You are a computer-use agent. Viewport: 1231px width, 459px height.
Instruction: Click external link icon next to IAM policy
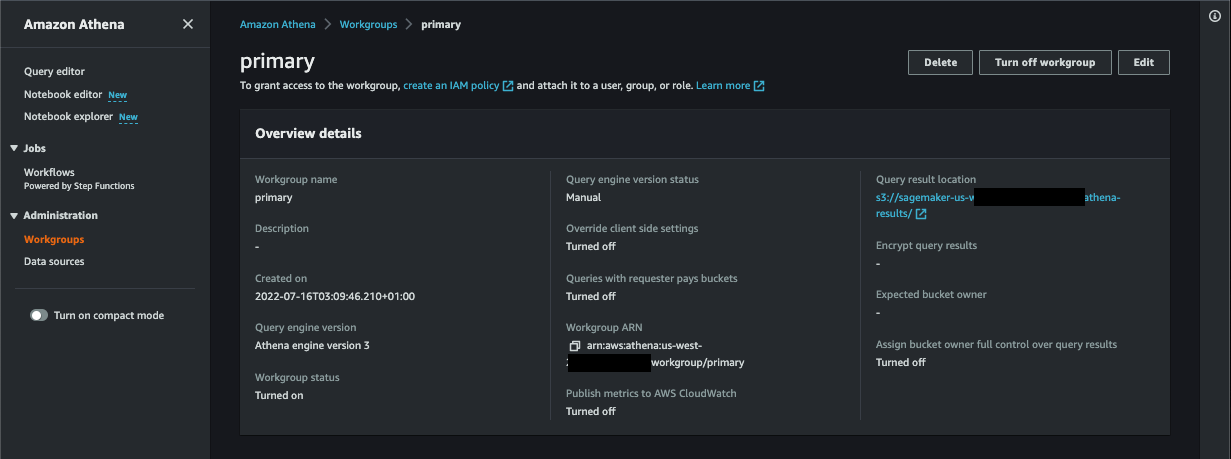508,86
